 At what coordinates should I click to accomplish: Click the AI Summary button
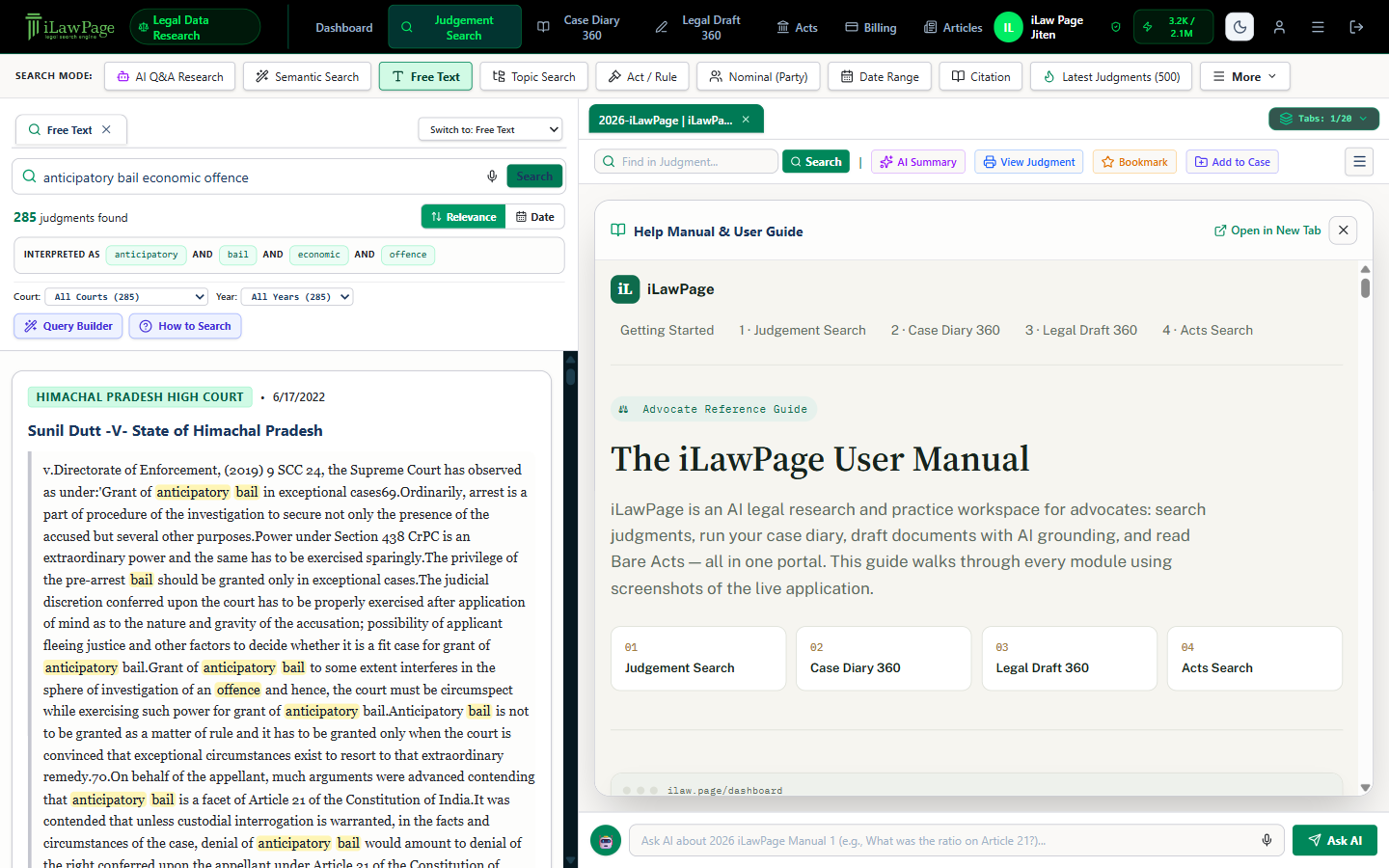point(918,162)
